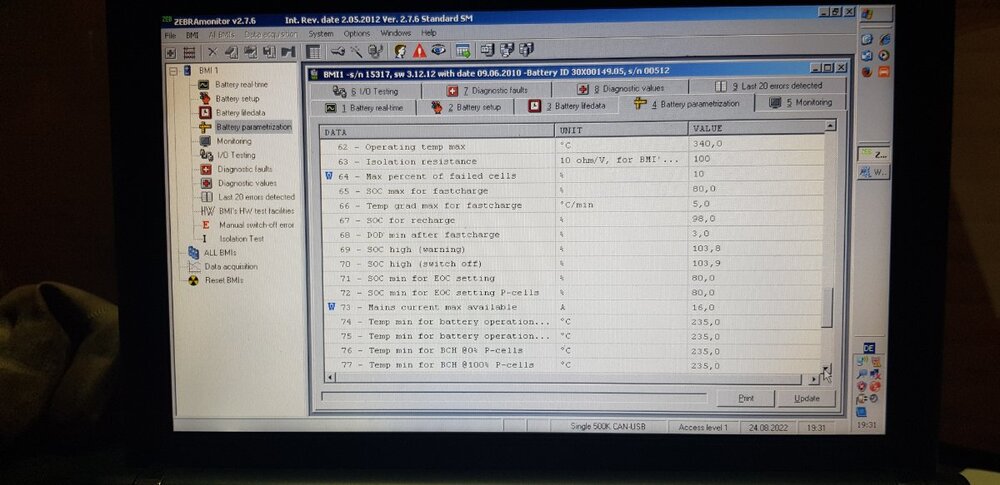
Task: Click the eye icon in the toolbar
Action: pyautogui.click(x=438, y=50)
